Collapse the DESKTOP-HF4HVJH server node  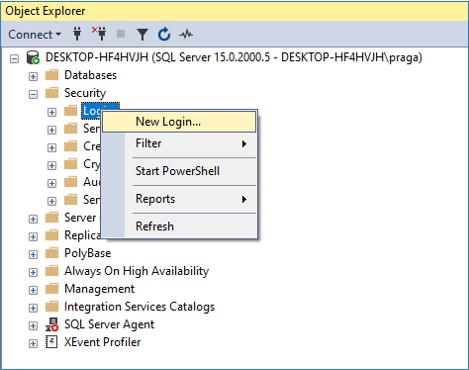point(14,59)
